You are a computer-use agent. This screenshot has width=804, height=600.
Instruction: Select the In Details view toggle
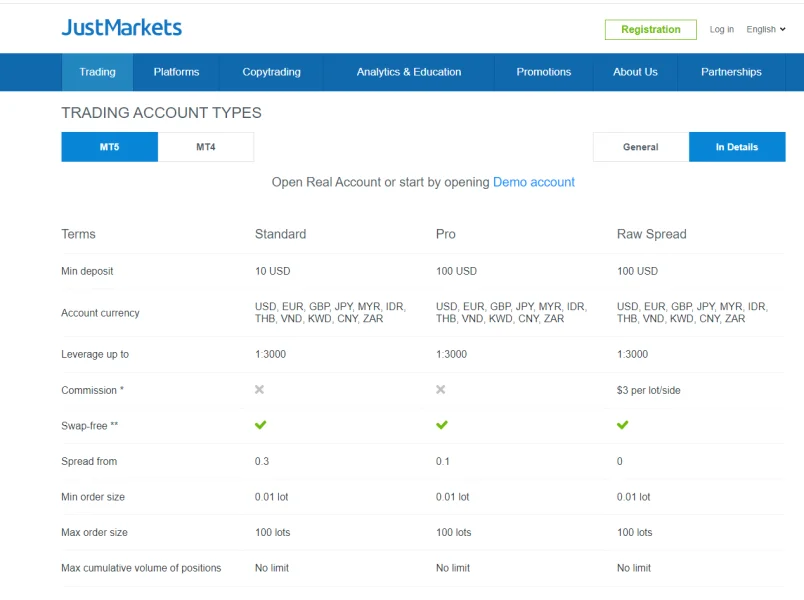737,147
